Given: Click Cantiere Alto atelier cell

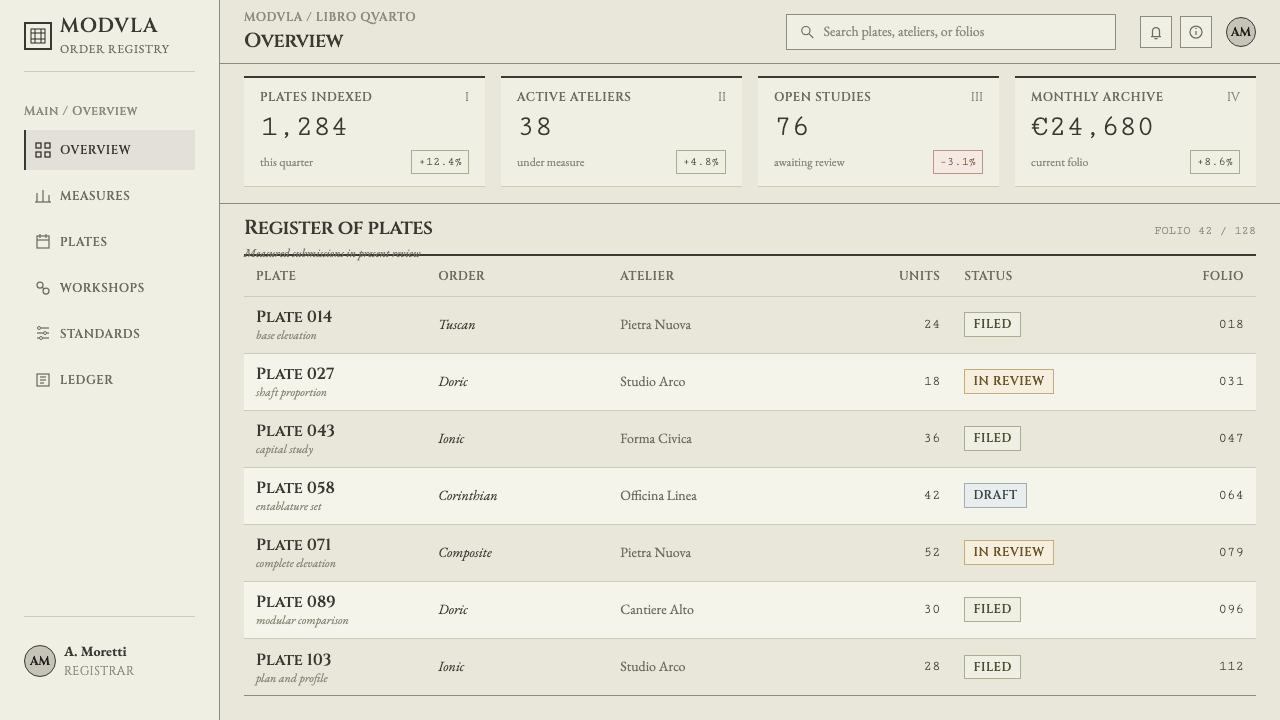Looking at the screenshot, I should (656, 610).
